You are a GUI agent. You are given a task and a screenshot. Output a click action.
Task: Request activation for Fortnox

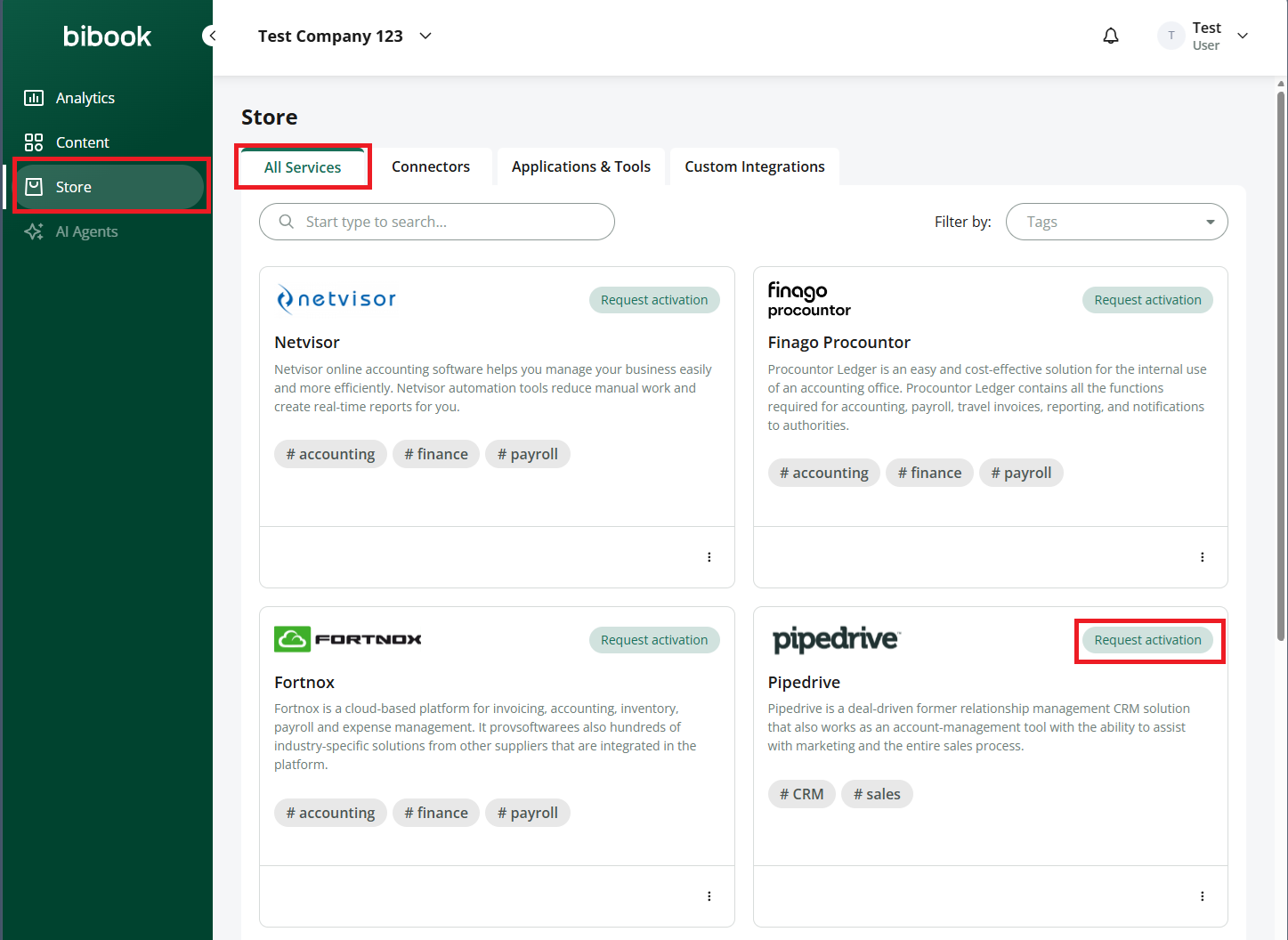click(x=654, y=640)
